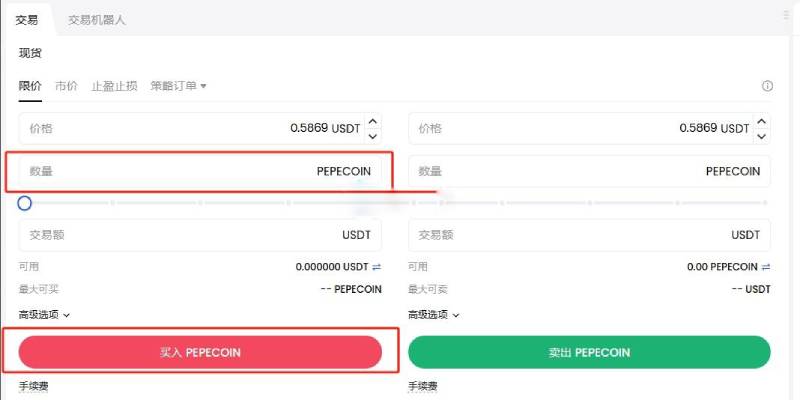
Task: Select the 止盈止损 order type tab
Action: point(114,86)
